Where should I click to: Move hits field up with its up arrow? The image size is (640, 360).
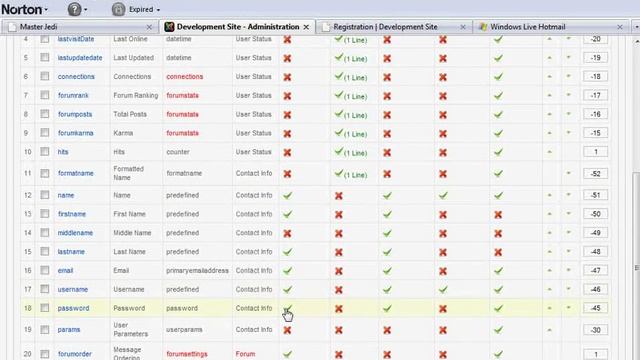[549, 152]
